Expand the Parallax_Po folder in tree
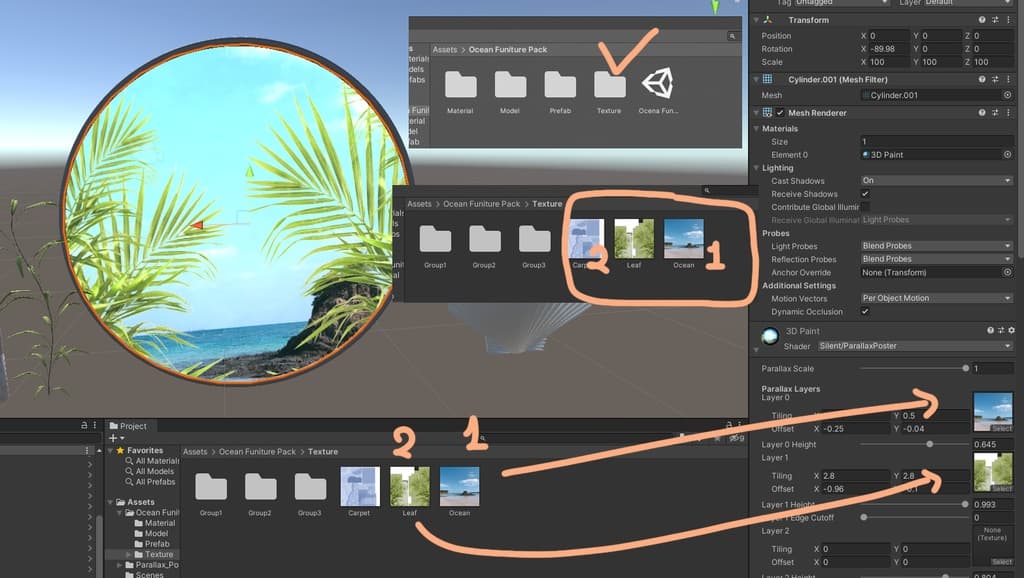 pyautogui.click(x=120, y=565)
